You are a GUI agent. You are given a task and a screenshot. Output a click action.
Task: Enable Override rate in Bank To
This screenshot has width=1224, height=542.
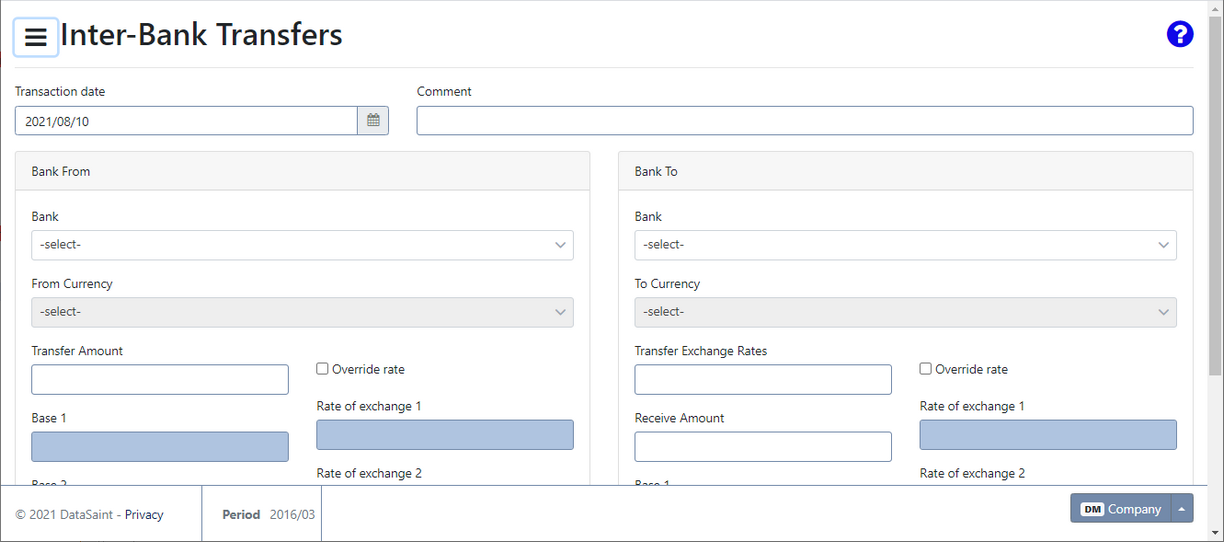pyautogui.click(x=925, y=369)
